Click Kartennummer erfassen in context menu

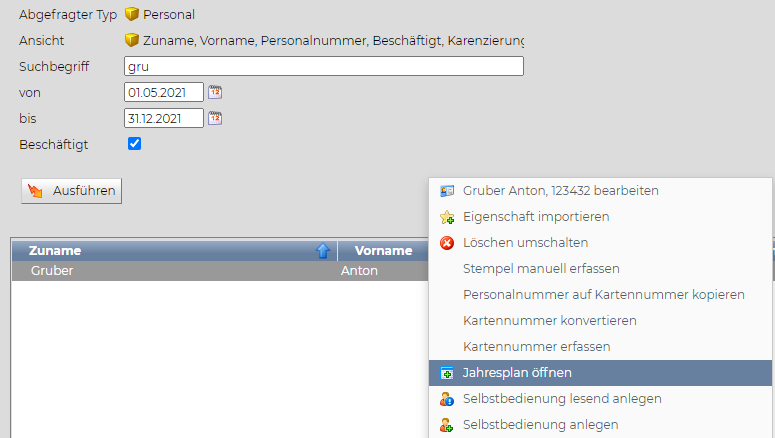[x=536, y=347]
